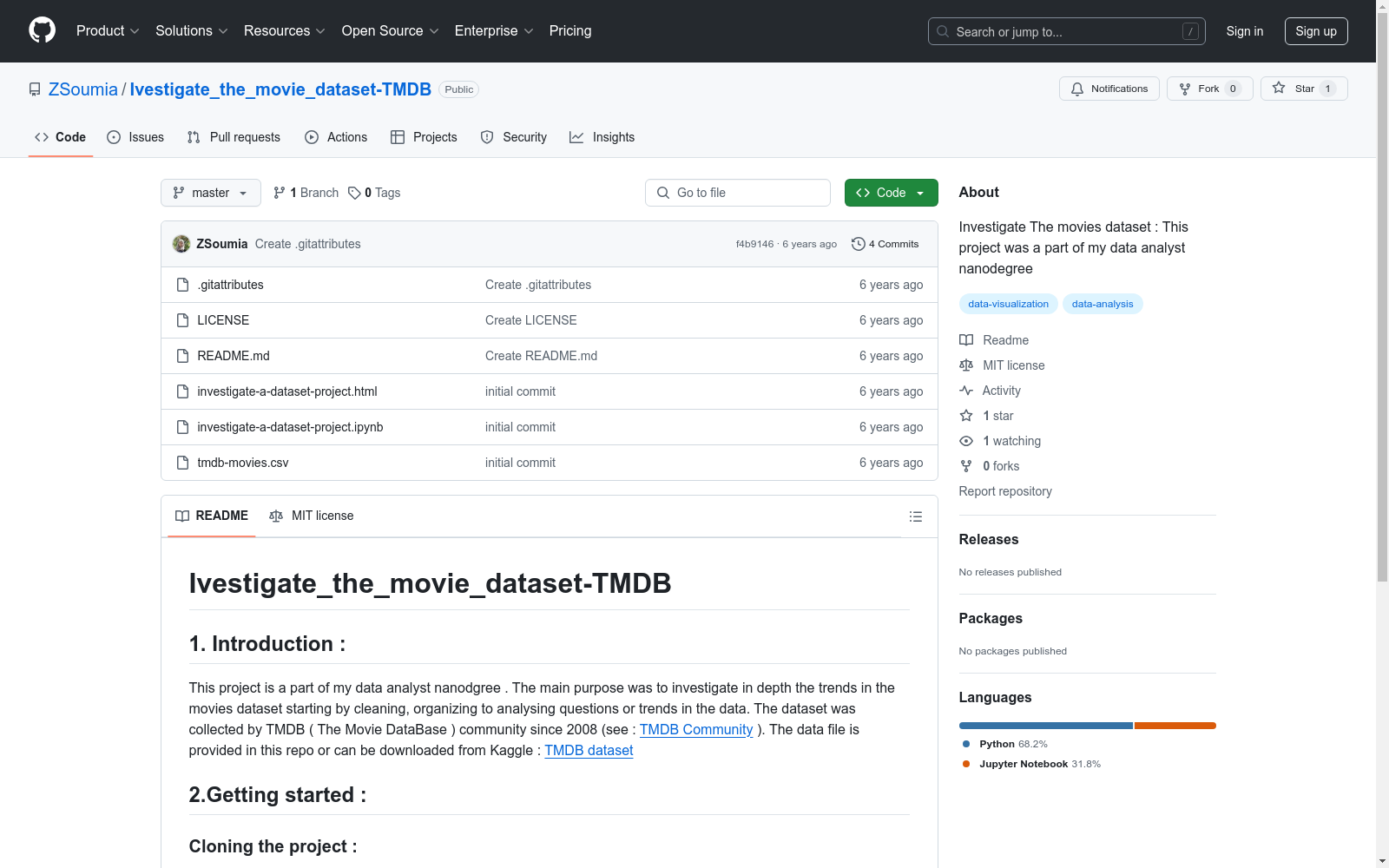Expand the Product menu
The height and width of the screenshot is (868, 1389).
click(108, 30)
